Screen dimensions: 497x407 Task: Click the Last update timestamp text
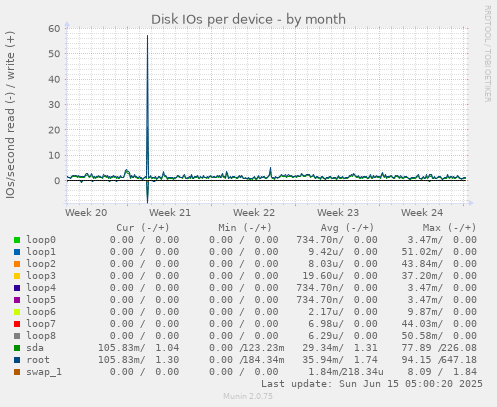(372, 384)
